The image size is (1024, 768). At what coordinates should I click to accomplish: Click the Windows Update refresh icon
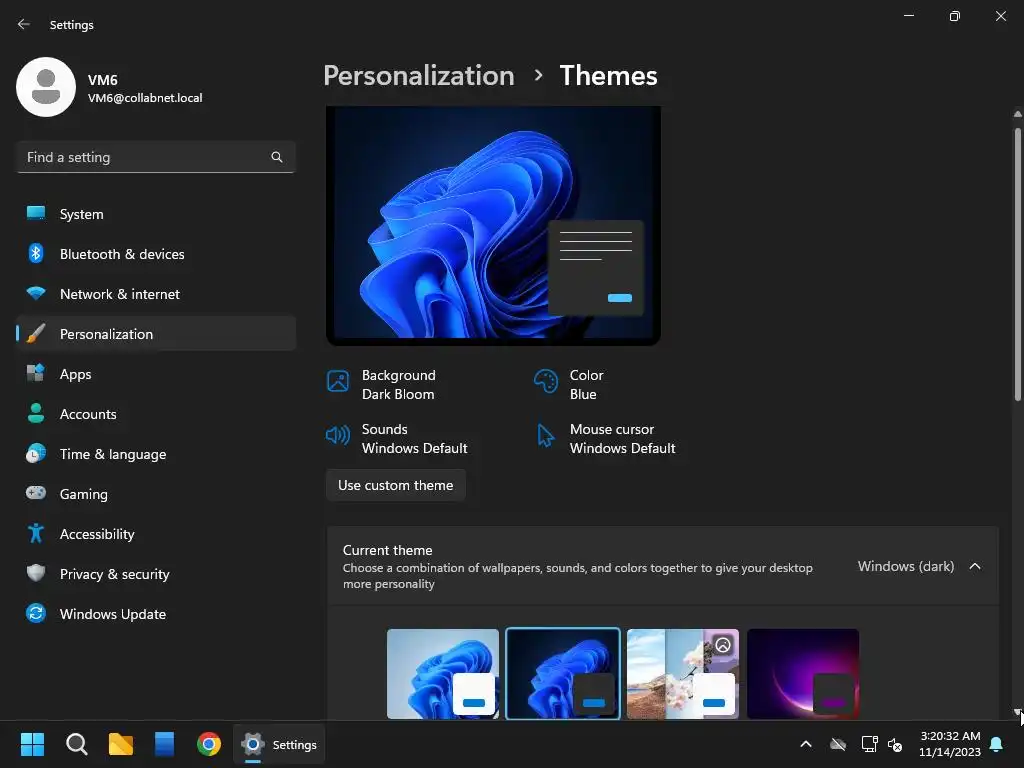click(36, 613)
